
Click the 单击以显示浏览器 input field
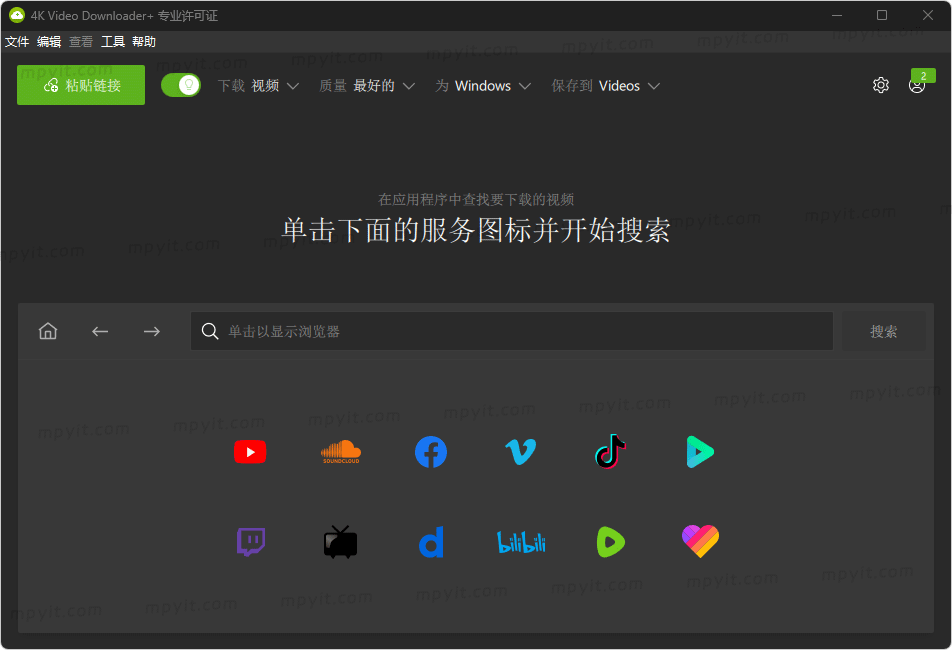(512, 331)
